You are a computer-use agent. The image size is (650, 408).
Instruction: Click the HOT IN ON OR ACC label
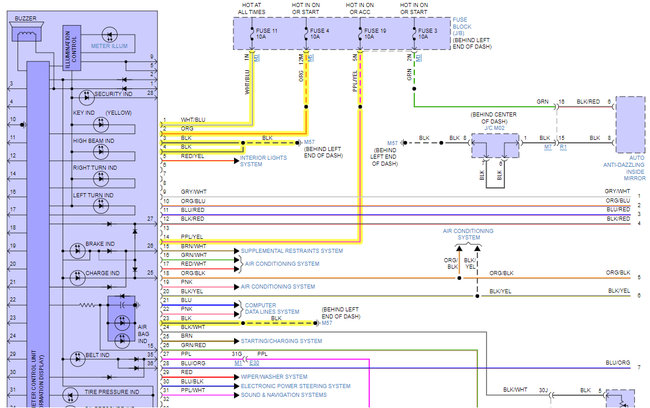tap(360, 9)
